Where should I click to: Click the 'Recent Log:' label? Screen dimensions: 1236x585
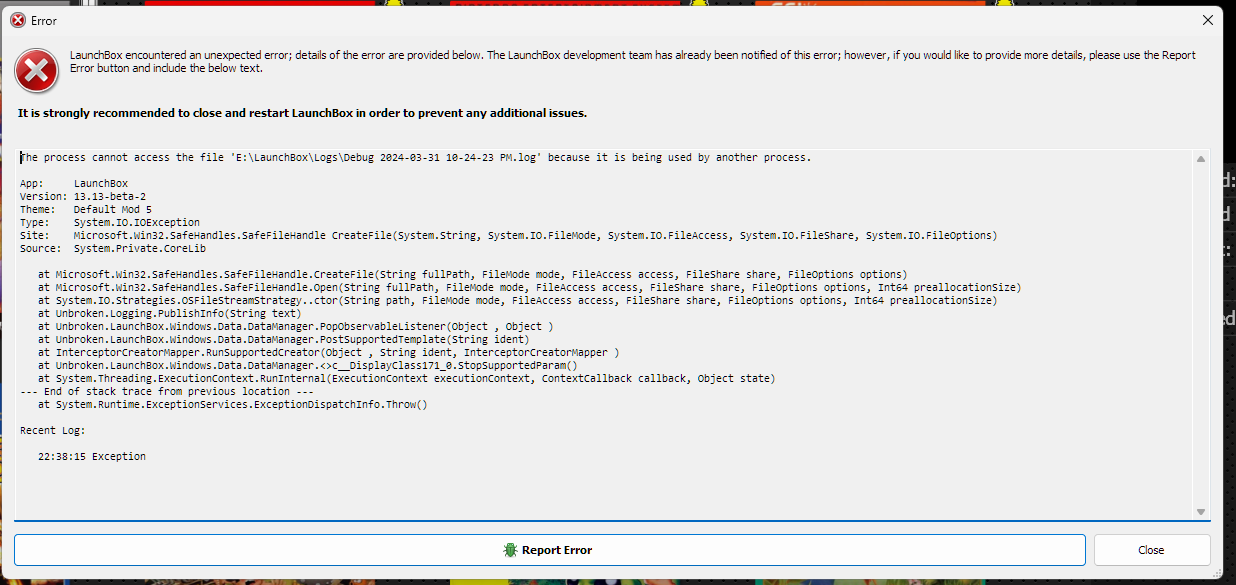(x=53, y=430)
